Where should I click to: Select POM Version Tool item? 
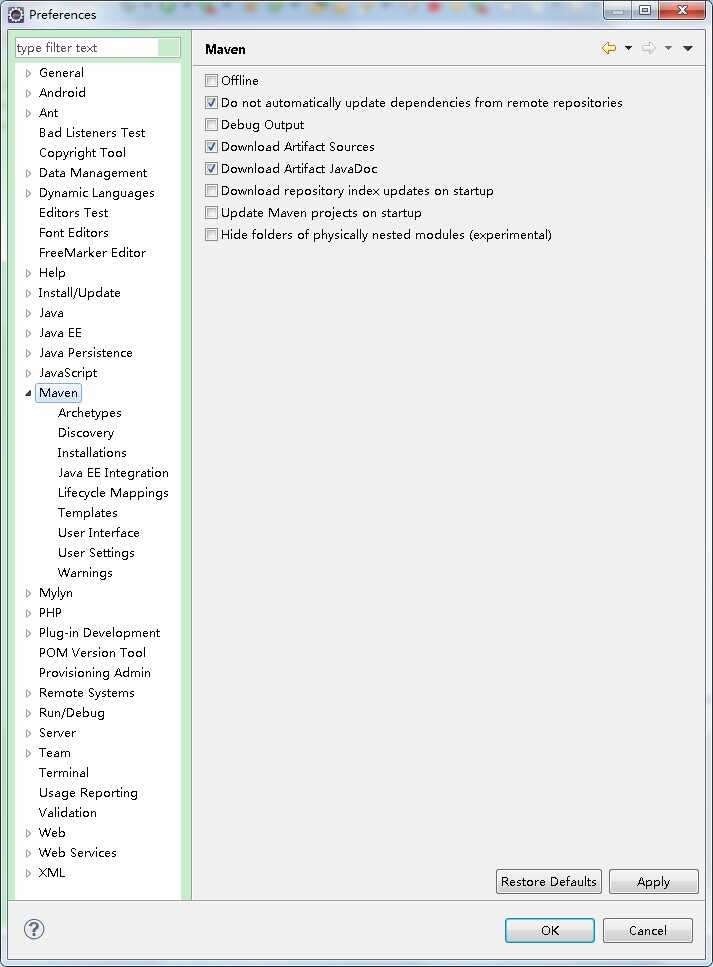tap(92, 652)
